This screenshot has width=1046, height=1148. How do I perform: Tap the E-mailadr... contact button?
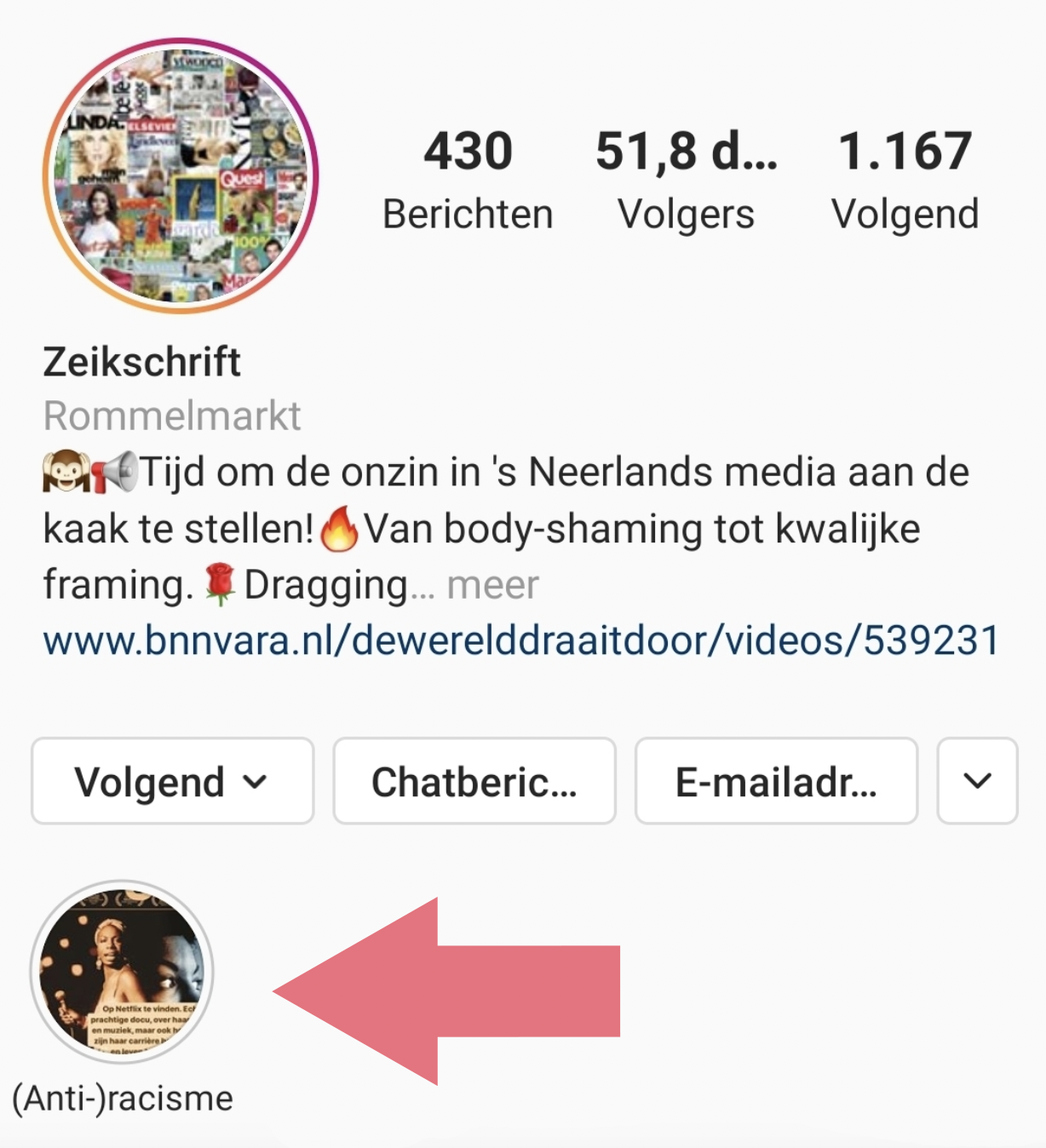tap(777, 781)
